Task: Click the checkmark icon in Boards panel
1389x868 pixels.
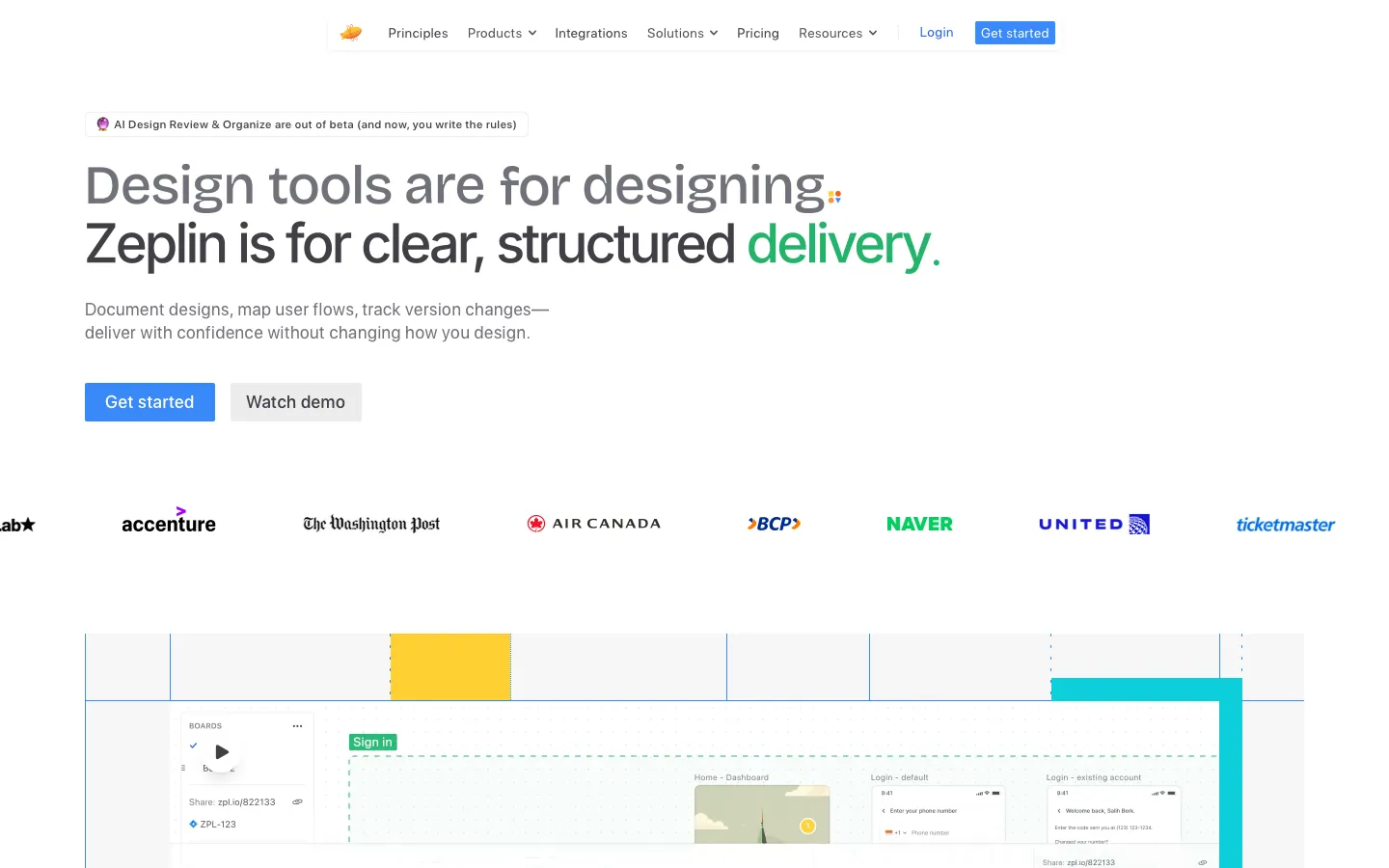Action: [194, 746]
